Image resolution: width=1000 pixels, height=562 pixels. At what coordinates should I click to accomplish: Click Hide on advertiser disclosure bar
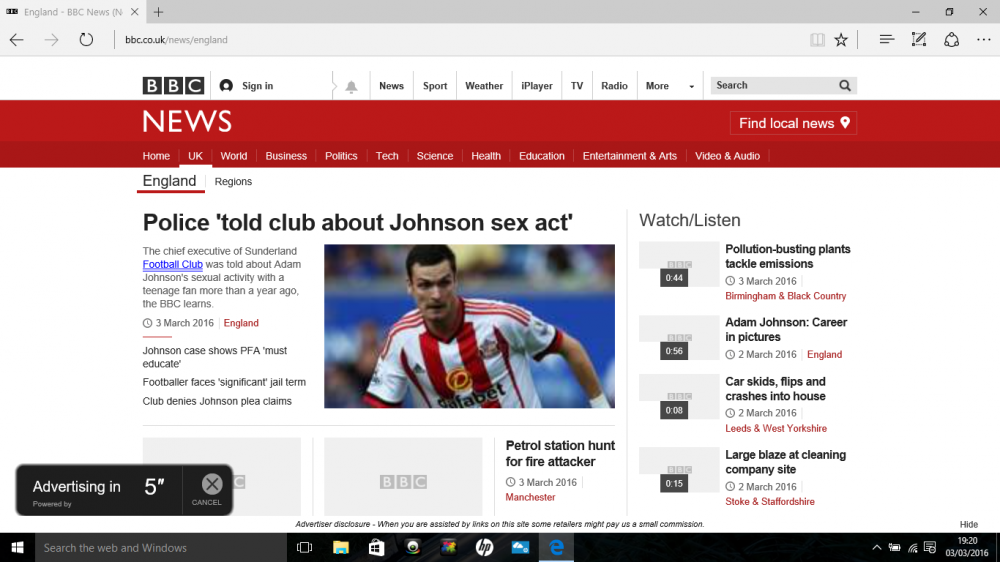pos(969,524)
